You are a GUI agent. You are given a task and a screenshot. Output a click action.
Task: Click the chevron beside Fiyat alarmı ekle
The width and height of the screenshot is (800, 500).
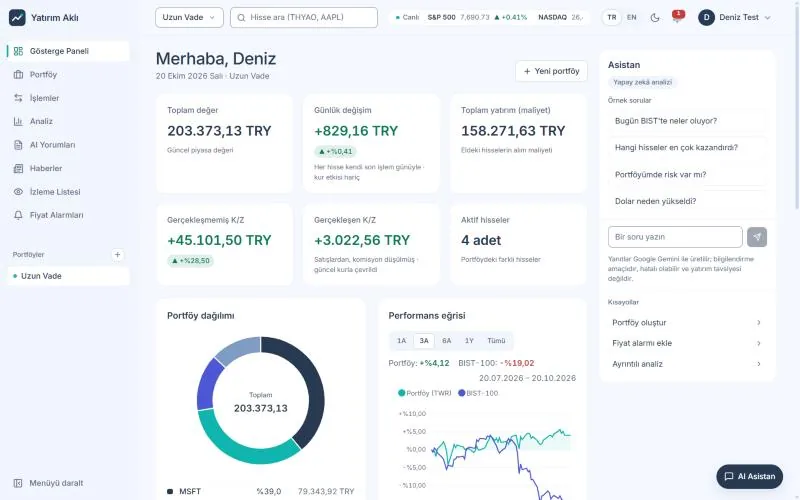pyautogui.click(x=759, y=343)
